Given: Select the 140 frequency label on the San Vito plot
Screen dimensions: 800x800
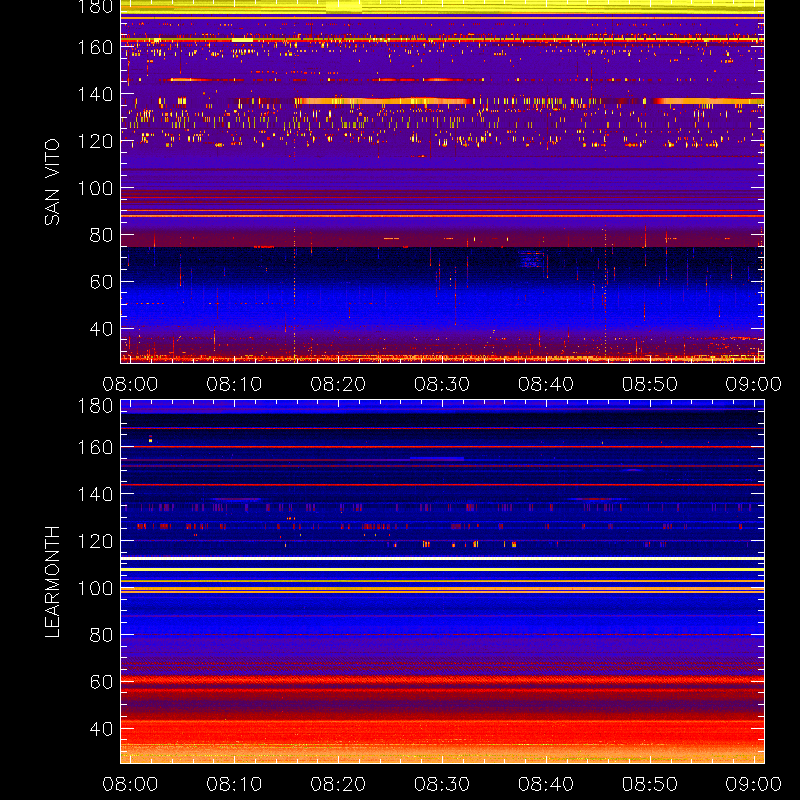Looking at the screenshot, I should click(x=95, y=94).
